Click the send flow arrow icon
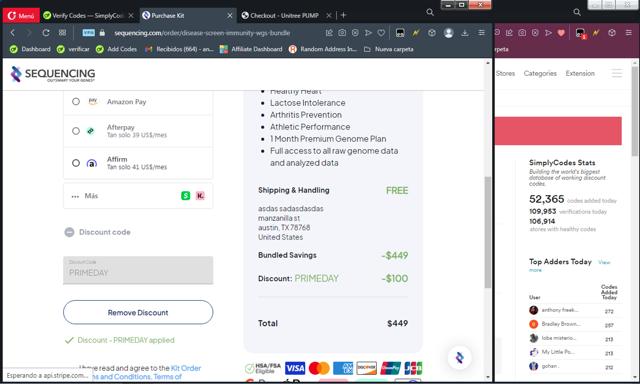The image size is (640, 384). click(x=368, y=33)
